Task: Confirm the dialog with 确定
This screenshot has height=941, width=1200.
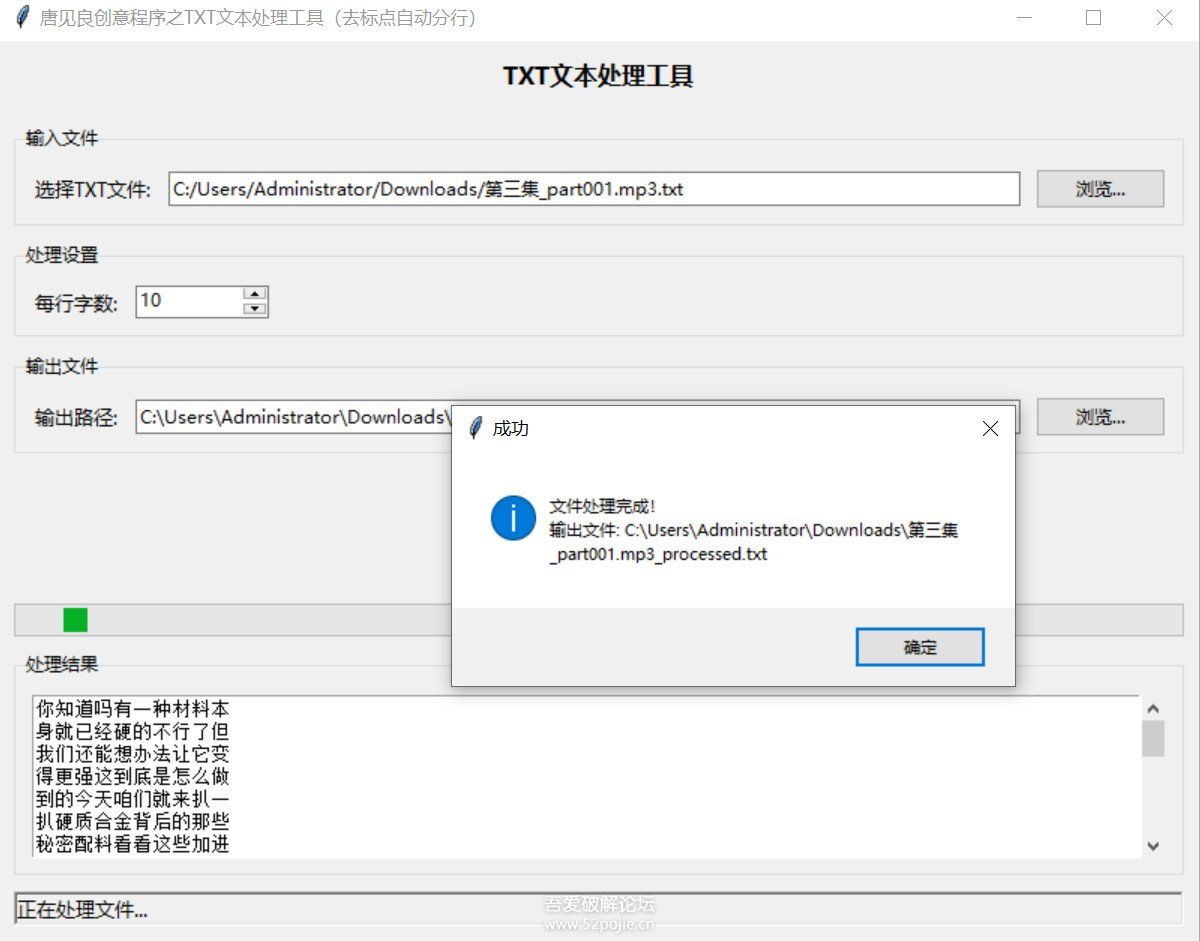Action: coord(918,646)
